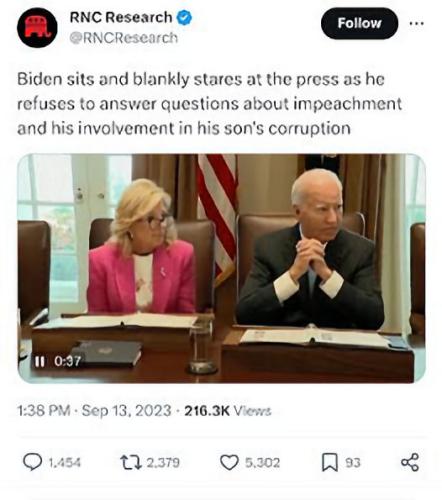Viewport: 442px width, 500px height.
Task: Like the post with the heart icon
Action: 229,463
